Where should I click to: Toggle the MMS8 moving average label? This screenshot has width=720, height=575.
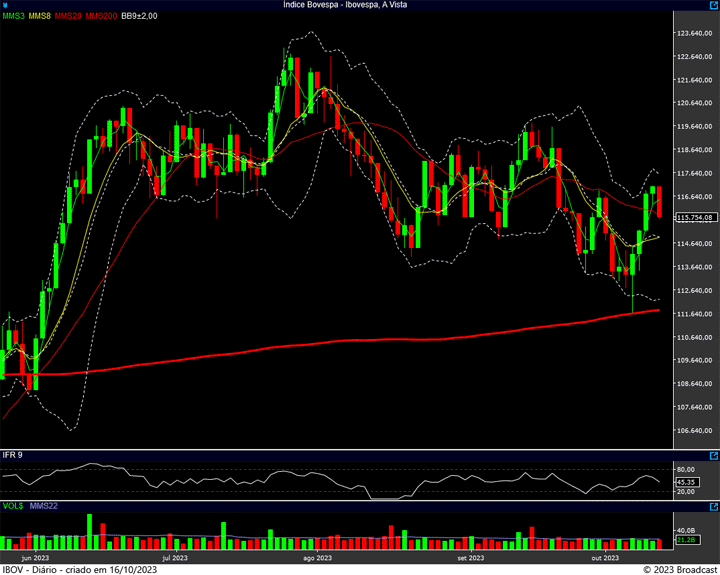[39, 17]
